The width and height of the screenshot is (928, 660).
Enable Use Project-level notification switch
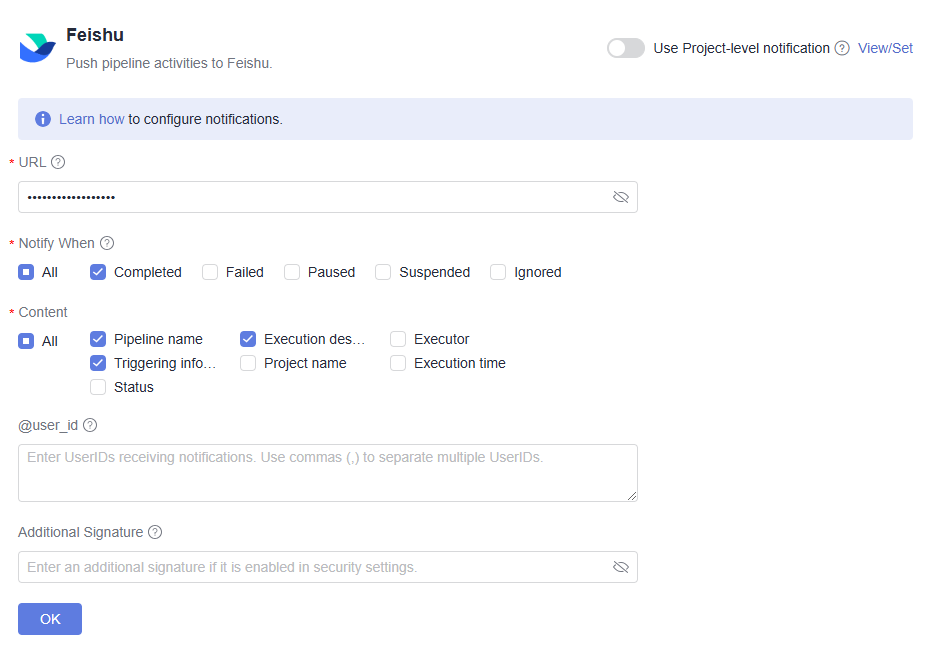click(626, 48)
